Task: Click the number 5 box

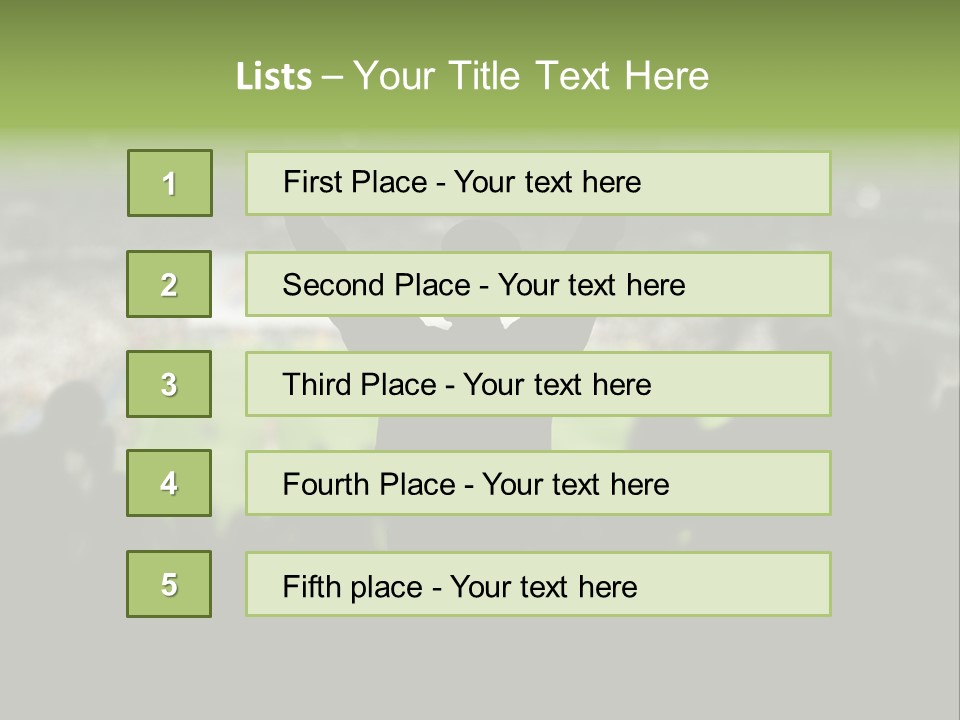Action: tap(169, 584)
